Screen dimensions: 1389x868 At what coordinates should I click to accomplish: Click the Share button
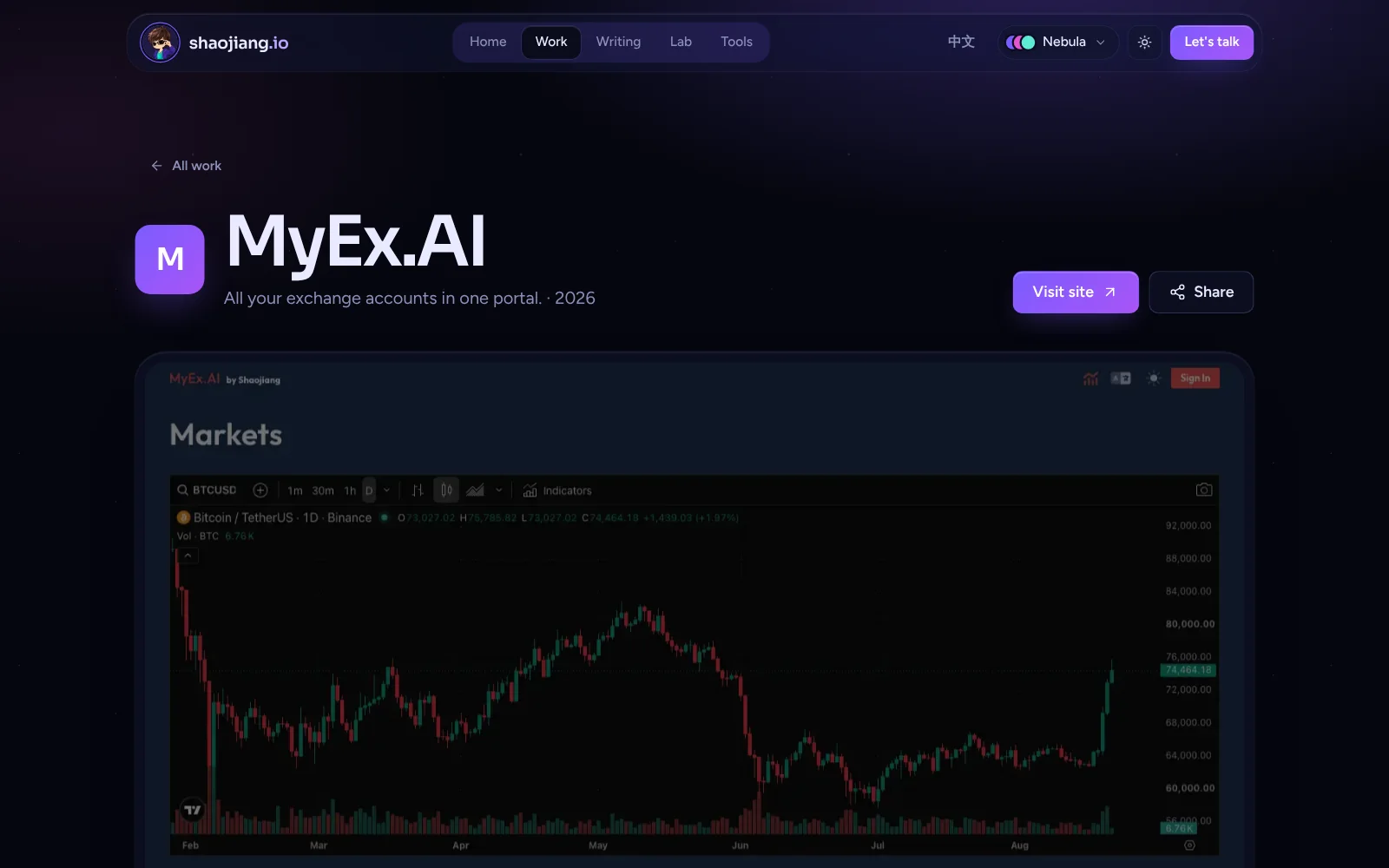(1201, 292)
